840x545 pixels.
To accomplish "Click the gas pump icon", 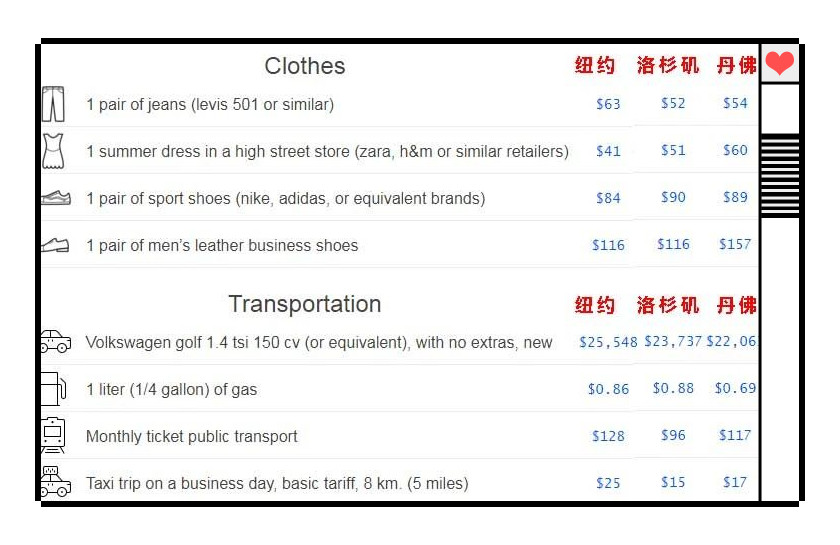I will click(54, 389).
